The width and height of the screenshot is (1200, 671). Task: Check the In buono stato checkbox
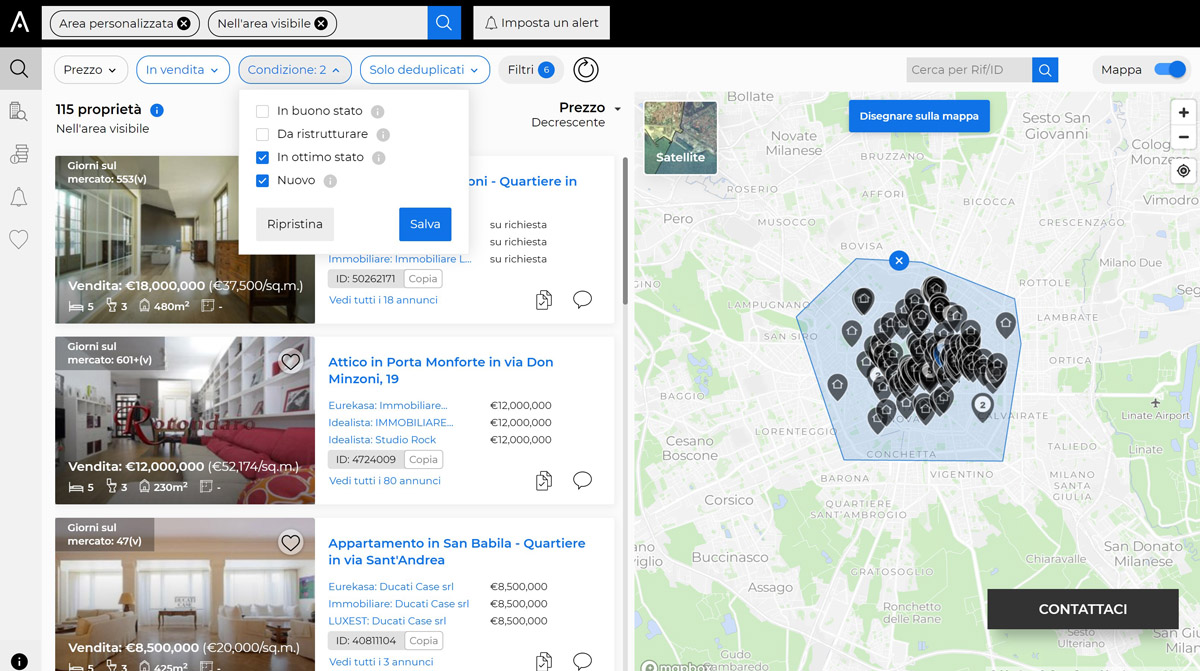pos(263,111)
